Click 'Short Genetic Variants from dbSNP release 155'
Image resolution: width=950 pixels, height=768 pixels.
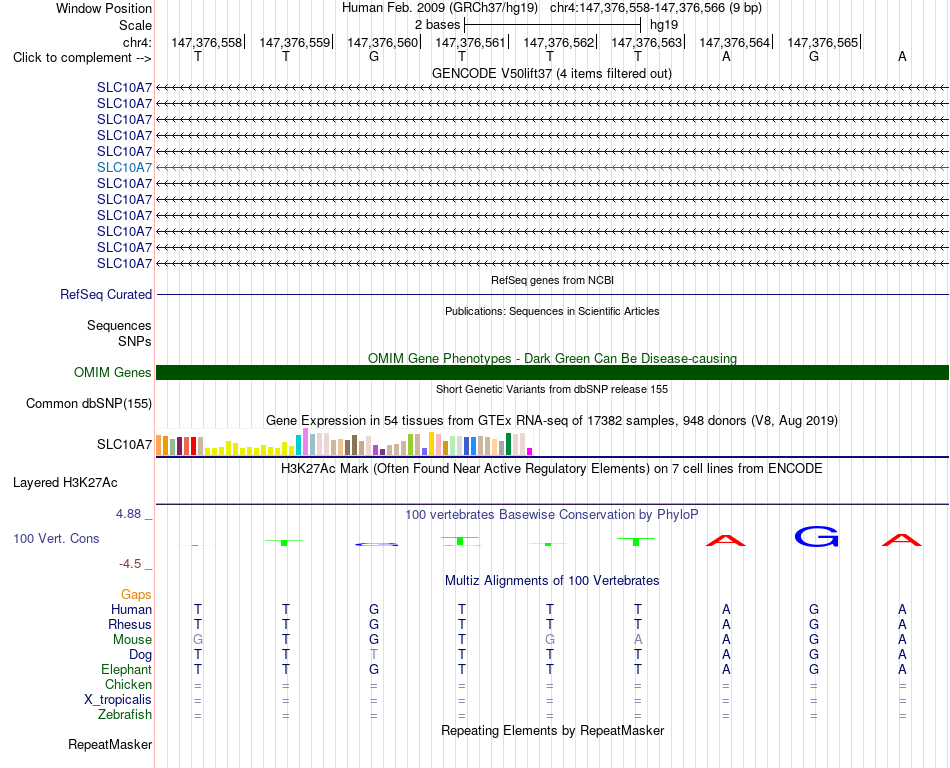point(552,389)
